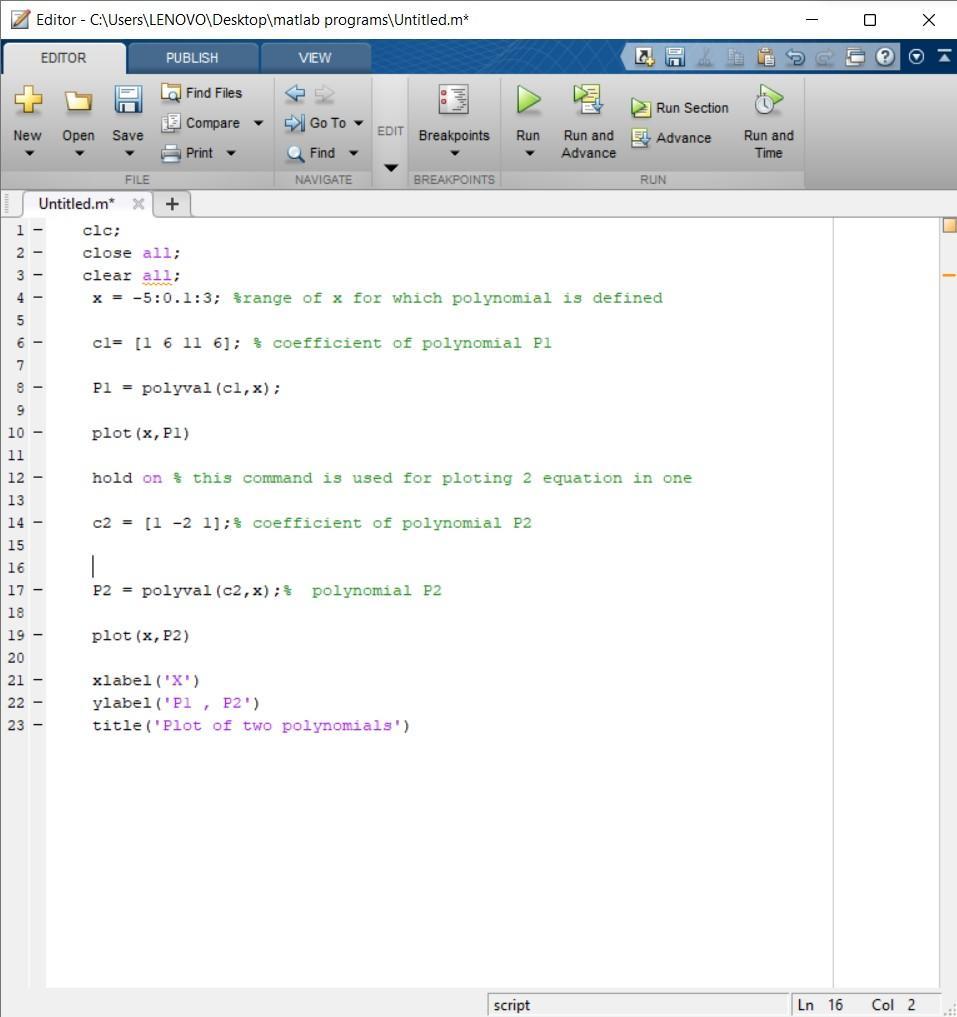Collapse the ribbon with minimize toolstrip arrow
957x1017 pixels.
(x=945, y=57)
